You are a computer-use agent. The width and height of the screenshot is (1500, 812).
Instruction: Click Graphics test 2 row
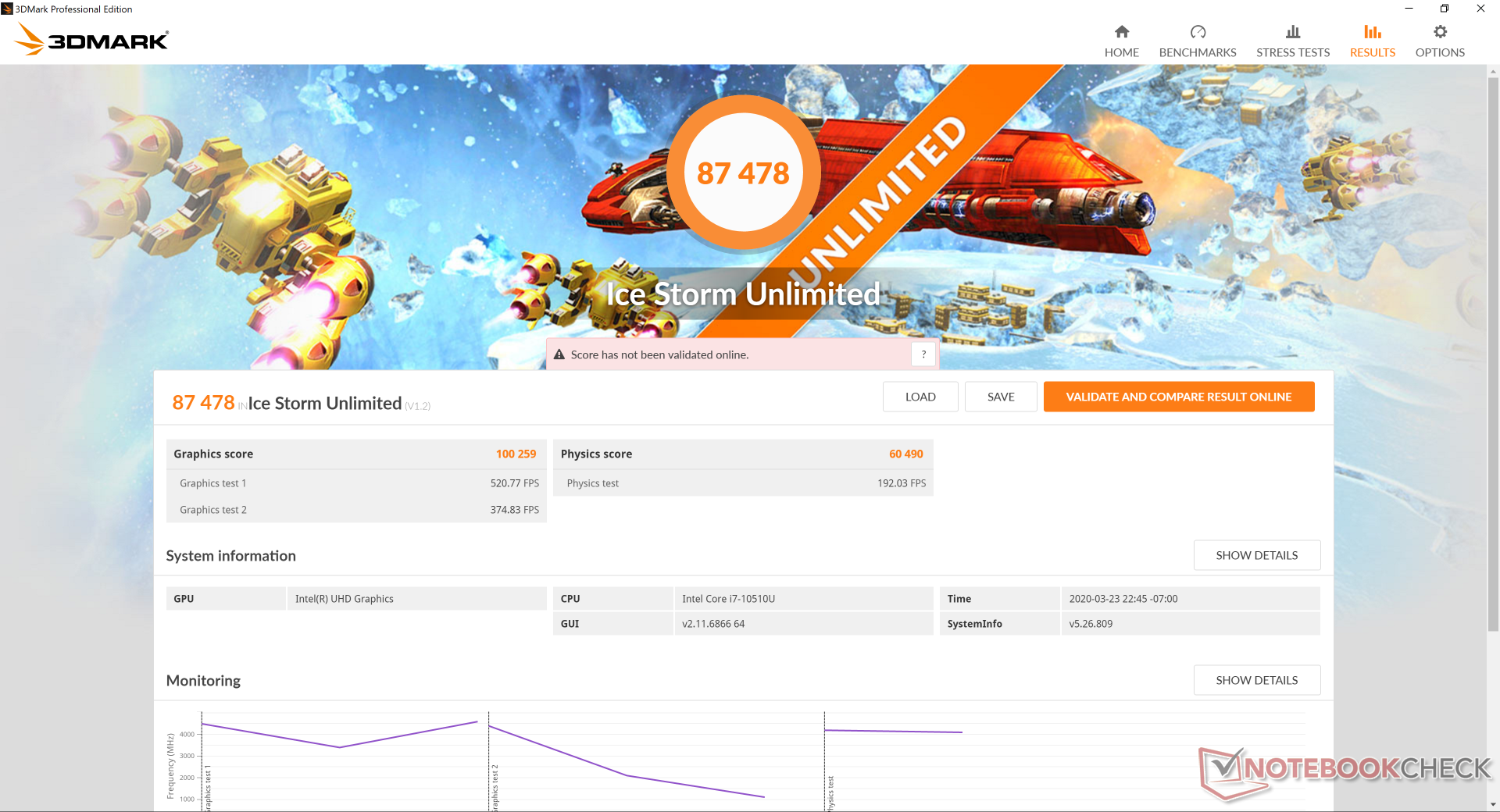[356, 510]
